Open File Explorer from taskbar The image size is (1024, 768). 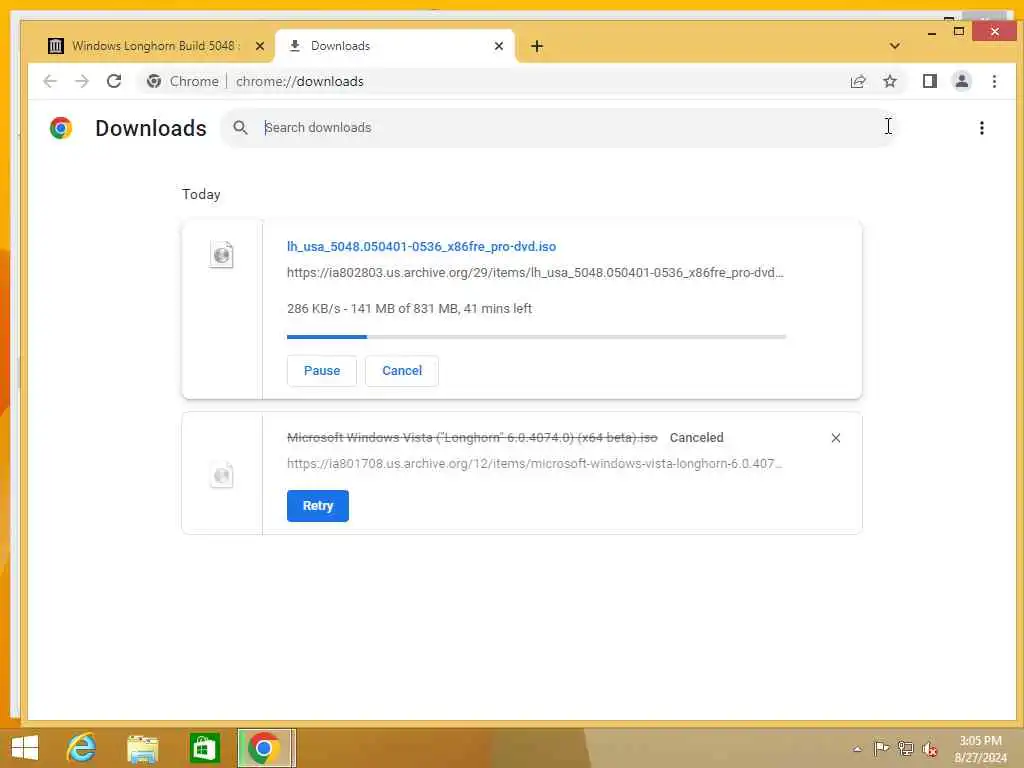coord(142,748)
